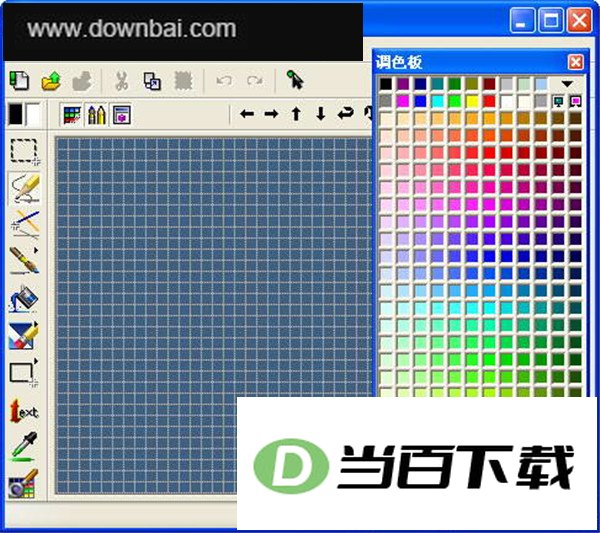Select the Paint Bucket fill tool

coord(24,299)
